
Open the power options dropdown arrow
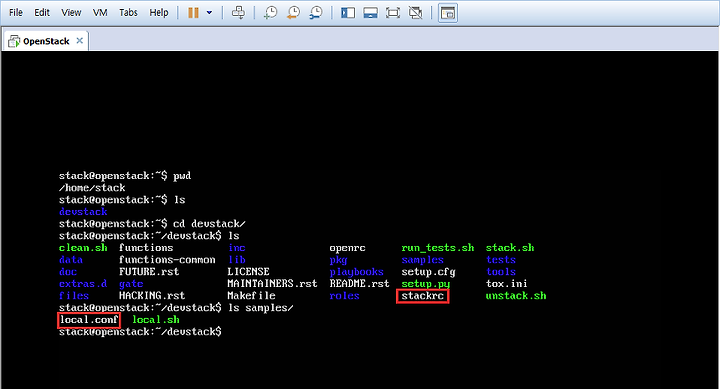tap(209, 13)
